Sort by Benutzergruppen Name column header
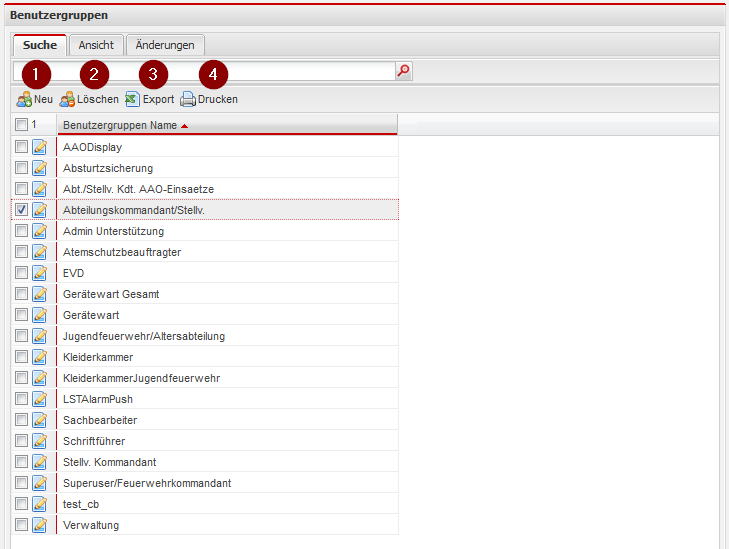 click(119, 126)
